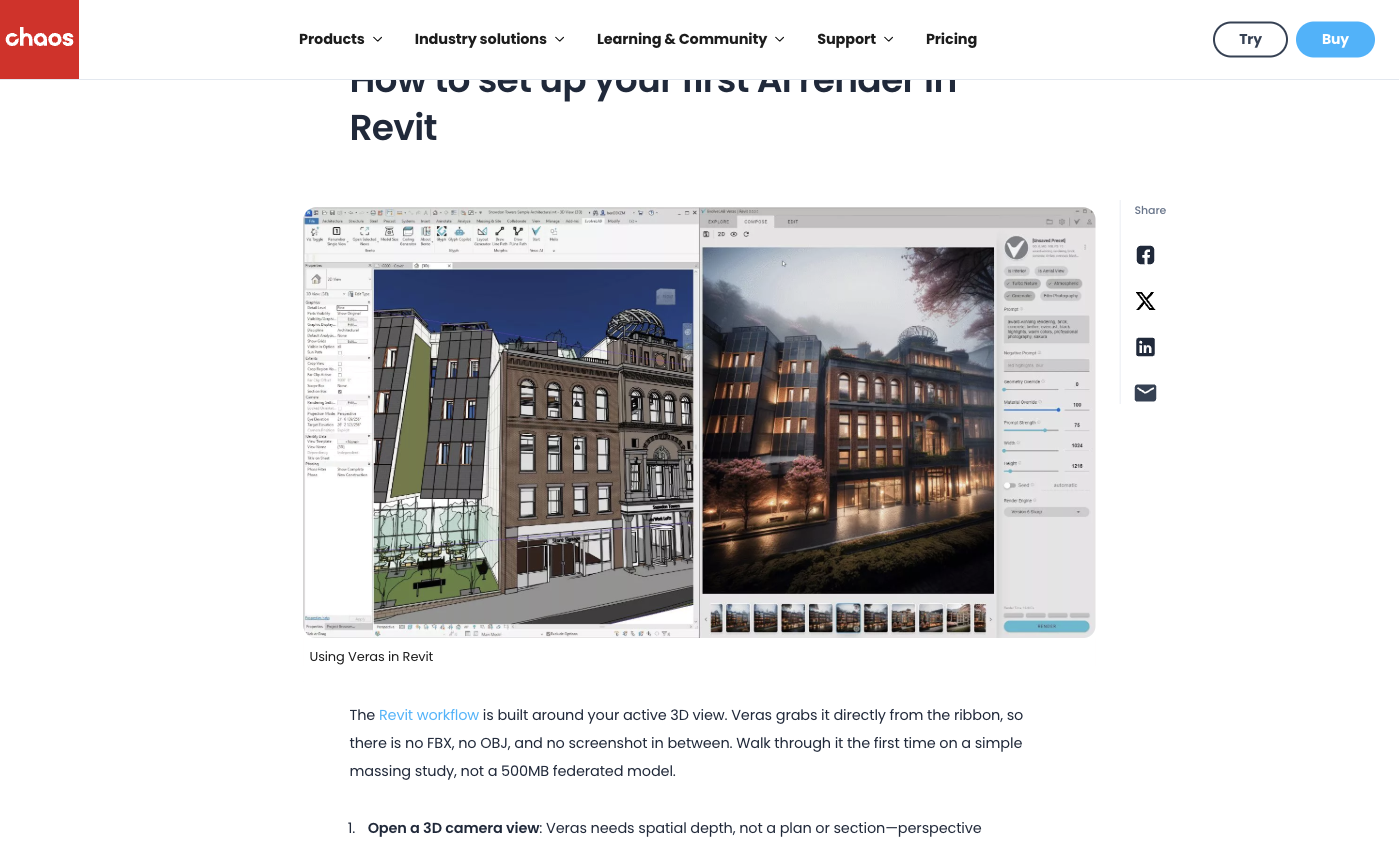The image size is (1399, 846).
Task: Open the Veras in Revit article image
Action: point(699,422)
